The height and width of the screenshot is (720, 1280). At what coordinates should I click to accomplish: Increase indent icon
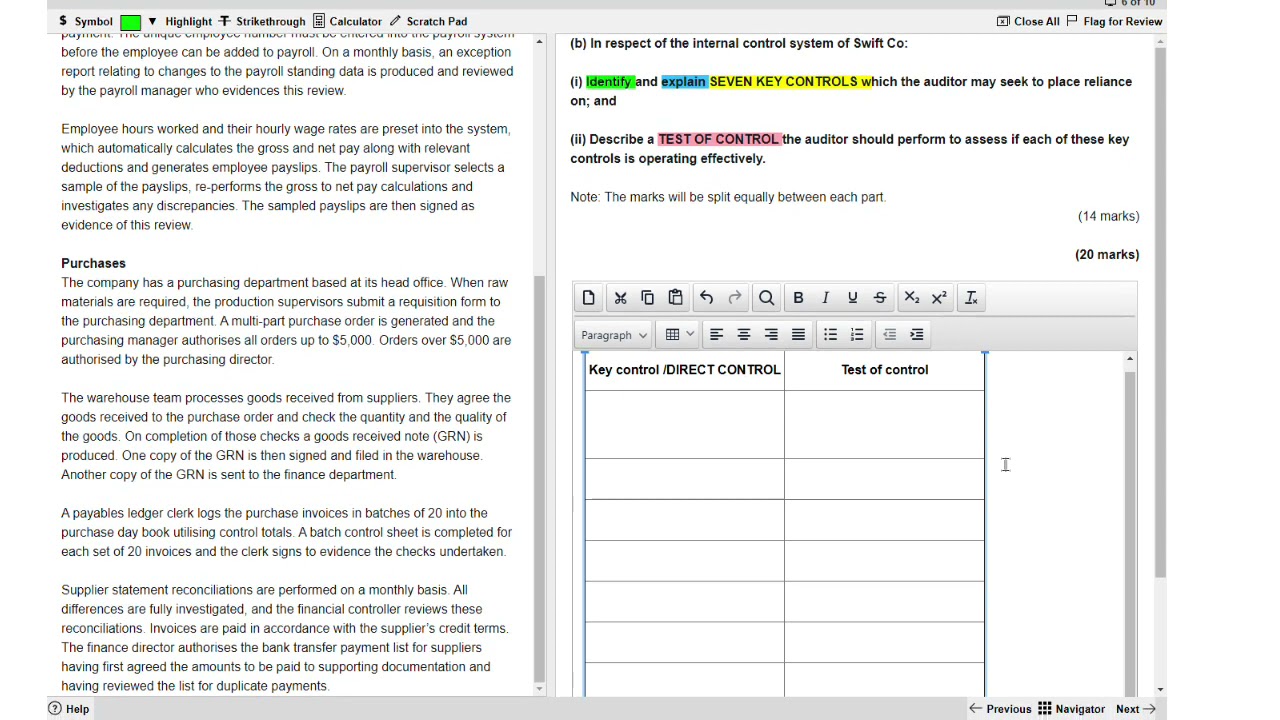pos(917,335)
